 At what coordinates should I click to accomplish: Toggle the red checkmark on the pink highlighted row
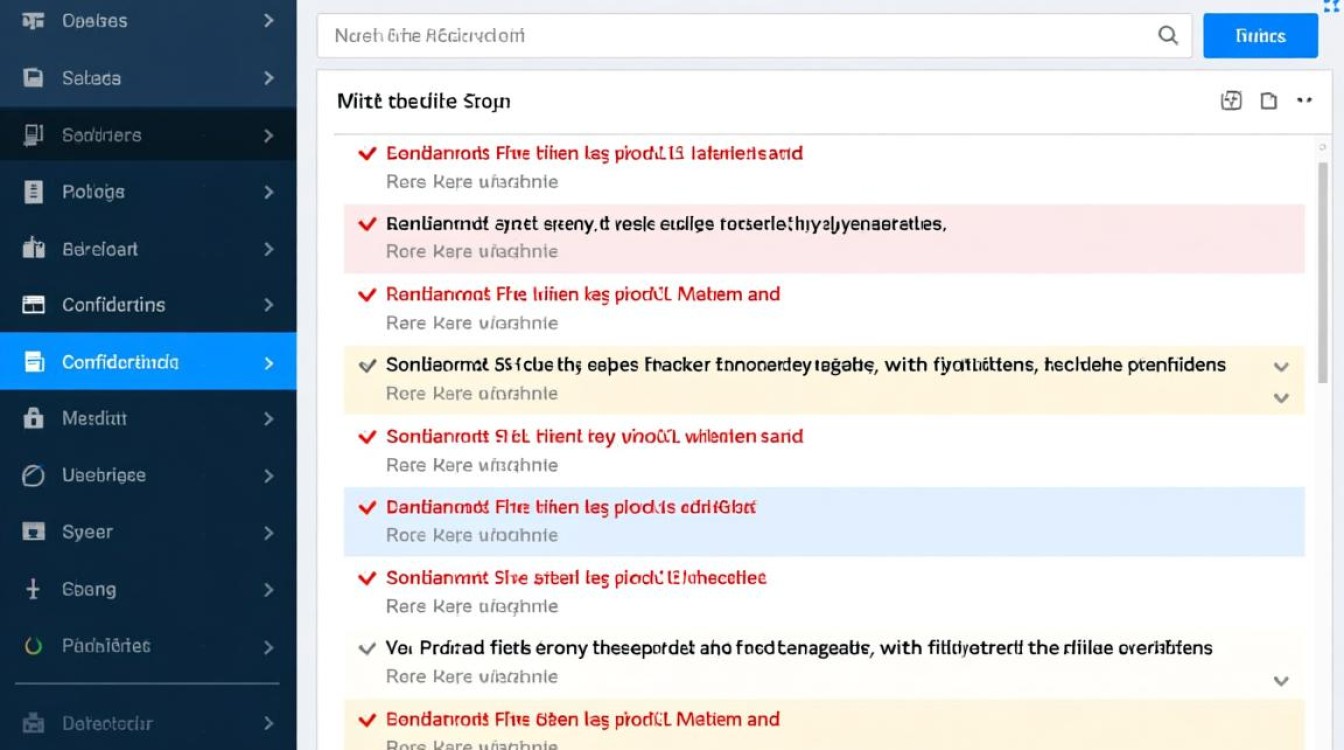(x=367, y=224)
